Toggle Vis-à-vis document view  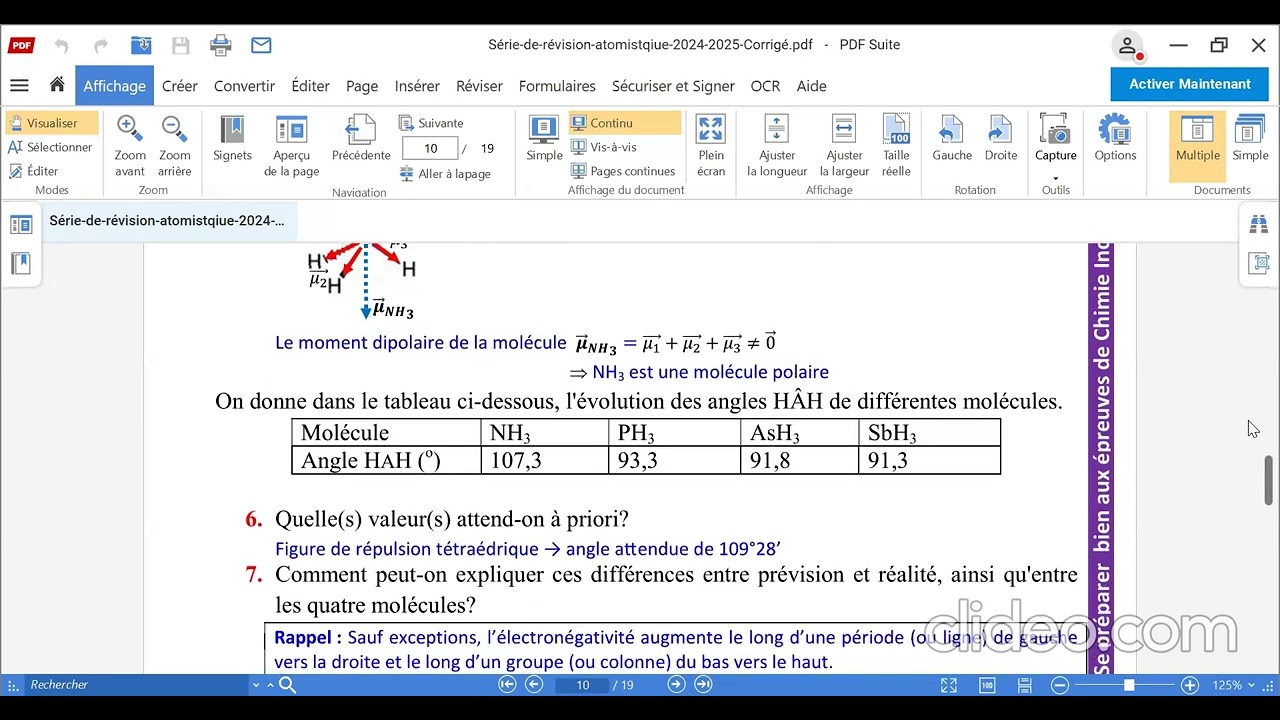click(x=603, y=147)
